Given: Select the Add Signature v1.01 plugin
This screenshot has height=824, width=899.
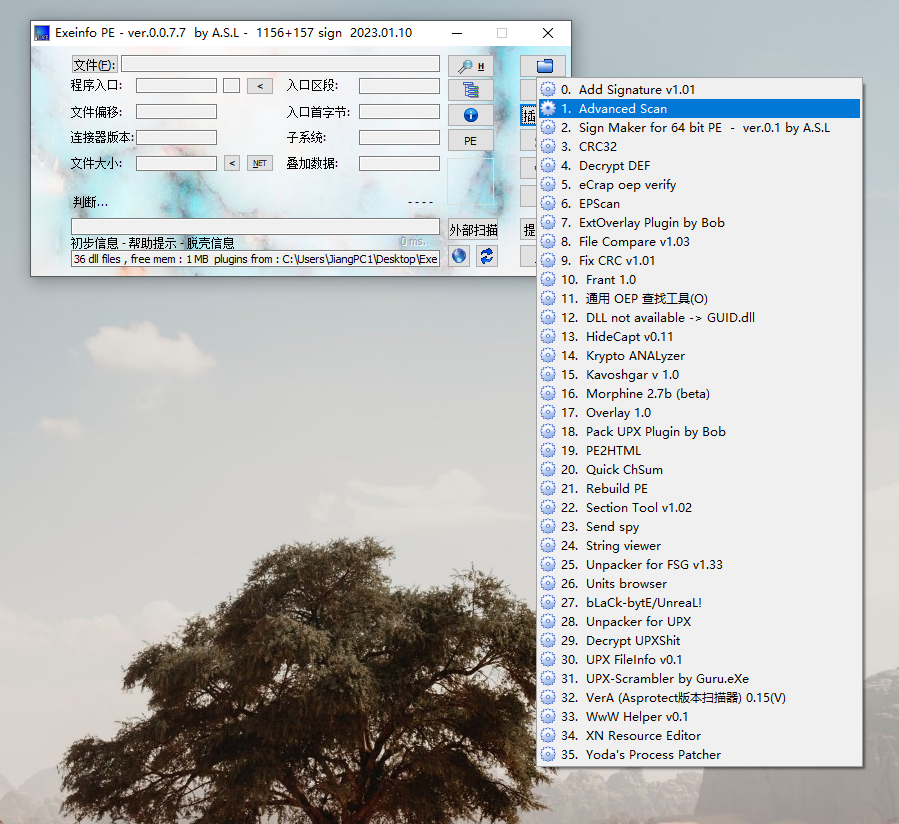Looking at the screenshot, I should coord(699,89).
